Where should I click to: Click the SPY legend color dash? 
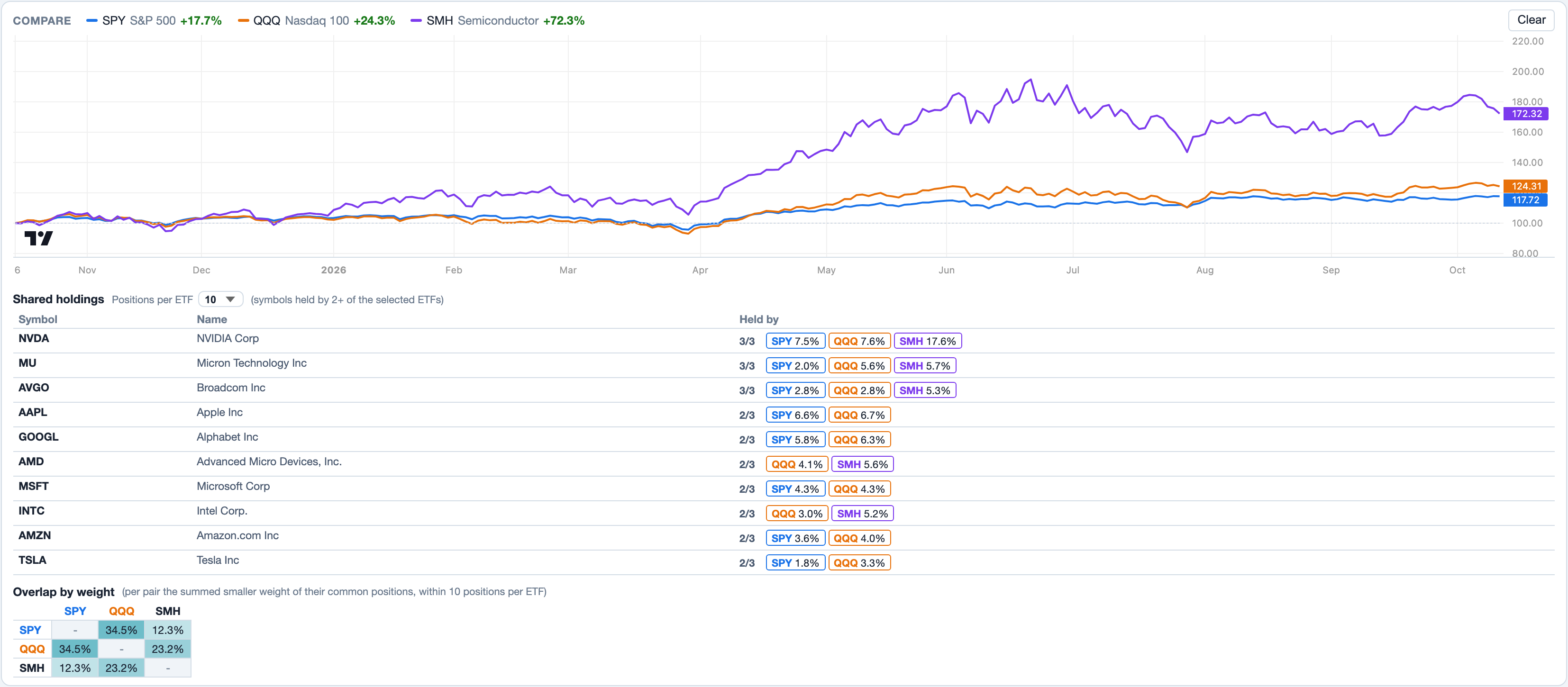pos(92,21)
